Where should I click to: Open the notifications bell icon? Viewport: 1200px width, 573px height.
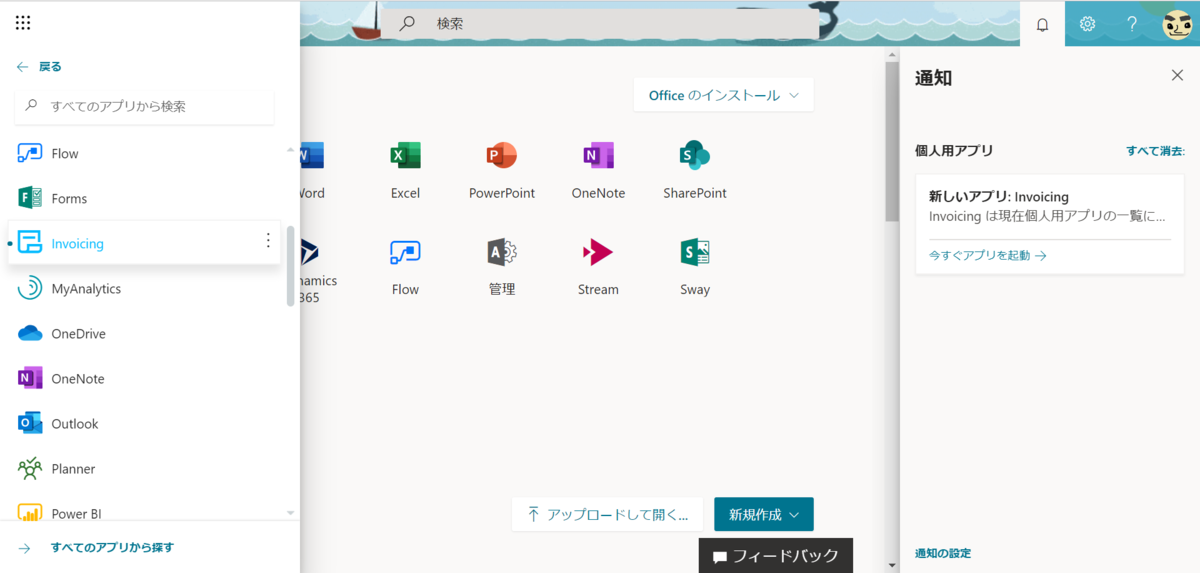[x=1042, y=24]
